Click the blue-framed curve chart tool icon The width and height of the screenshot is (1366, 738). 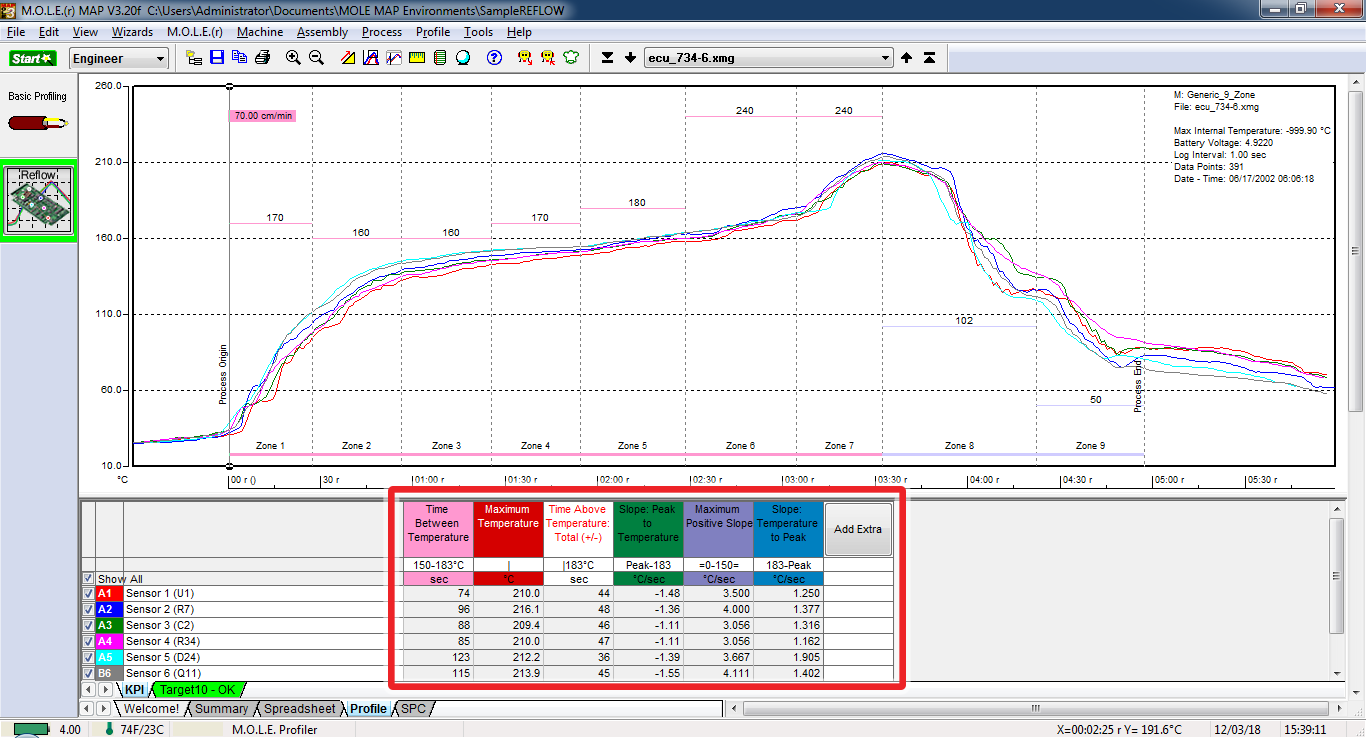[x=370, y=58]
